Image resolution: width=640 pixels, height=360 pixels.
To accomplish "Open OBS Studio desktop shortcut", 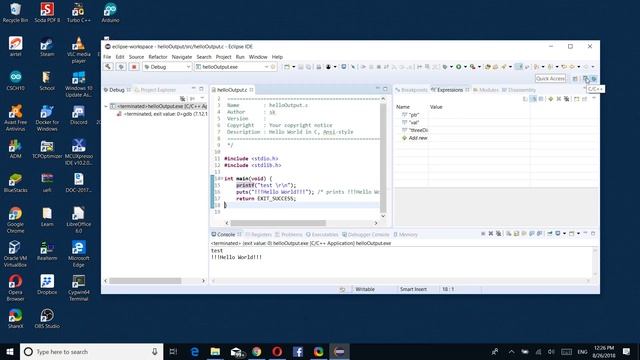I will point(47,319).
